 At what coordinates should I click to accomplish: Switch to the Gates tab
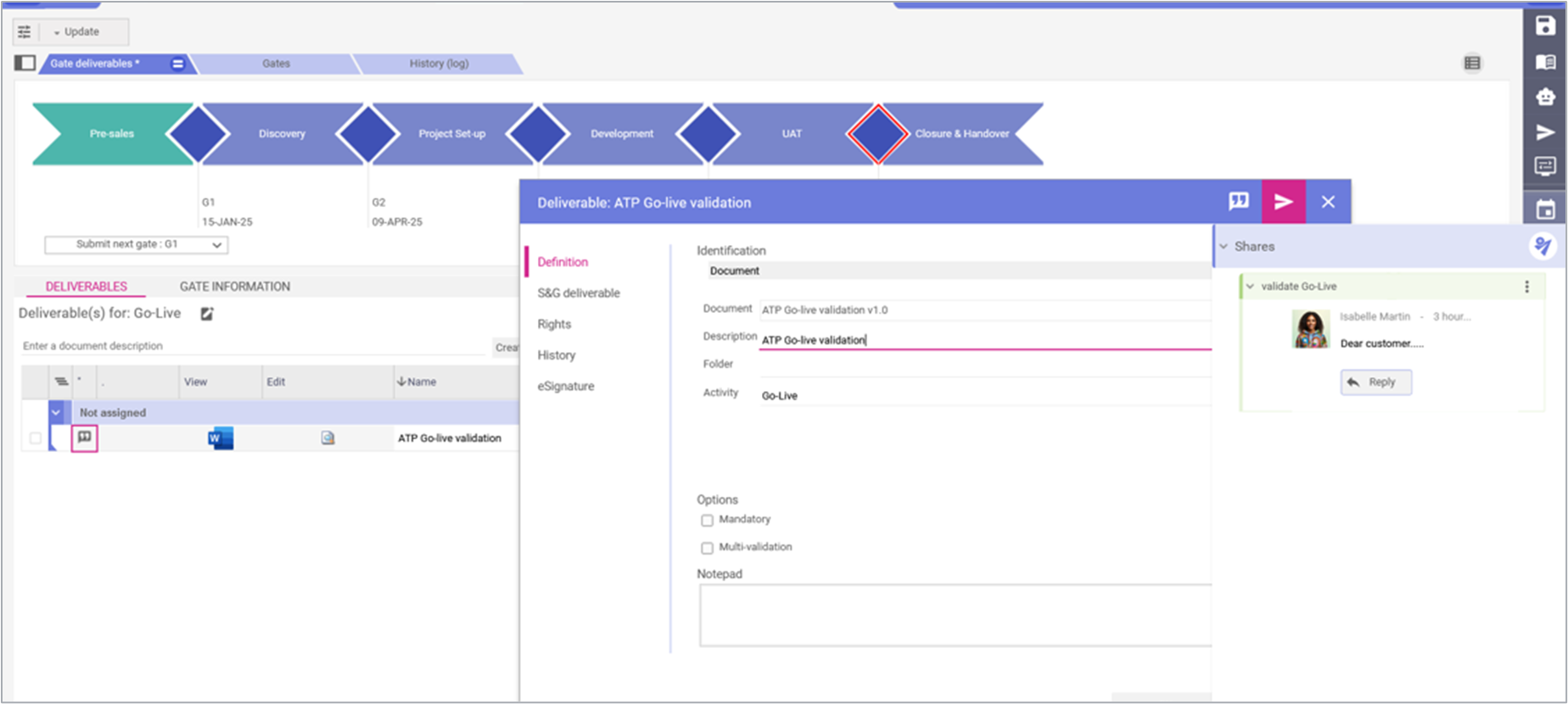pos(276,64)
